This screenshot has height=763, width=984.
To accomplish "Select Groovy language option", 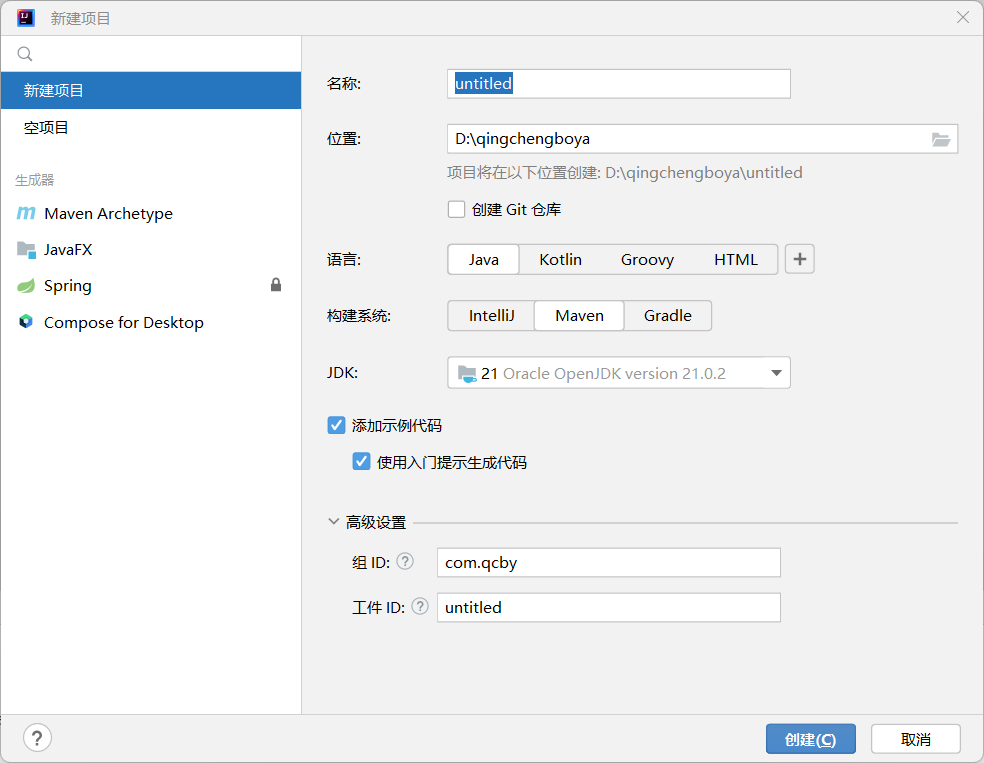I will (647, 260).
